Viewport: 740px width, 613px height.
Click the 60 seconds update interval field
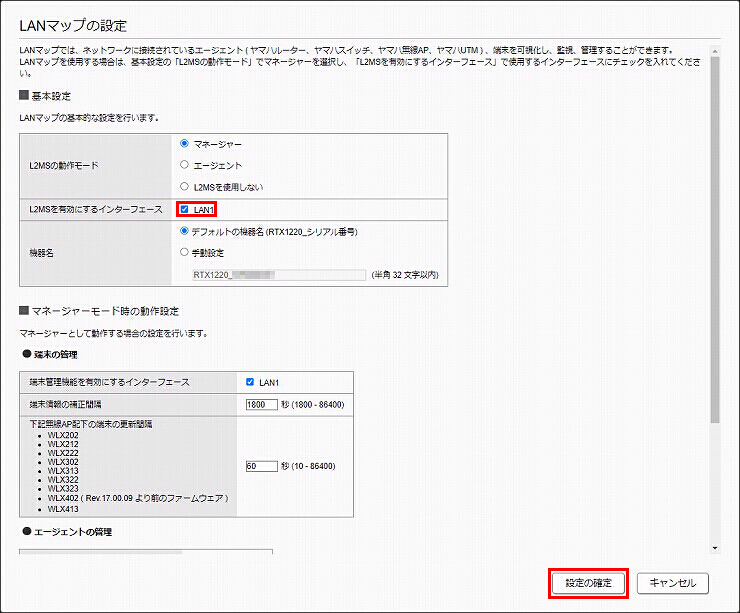(x=261, y=466)
